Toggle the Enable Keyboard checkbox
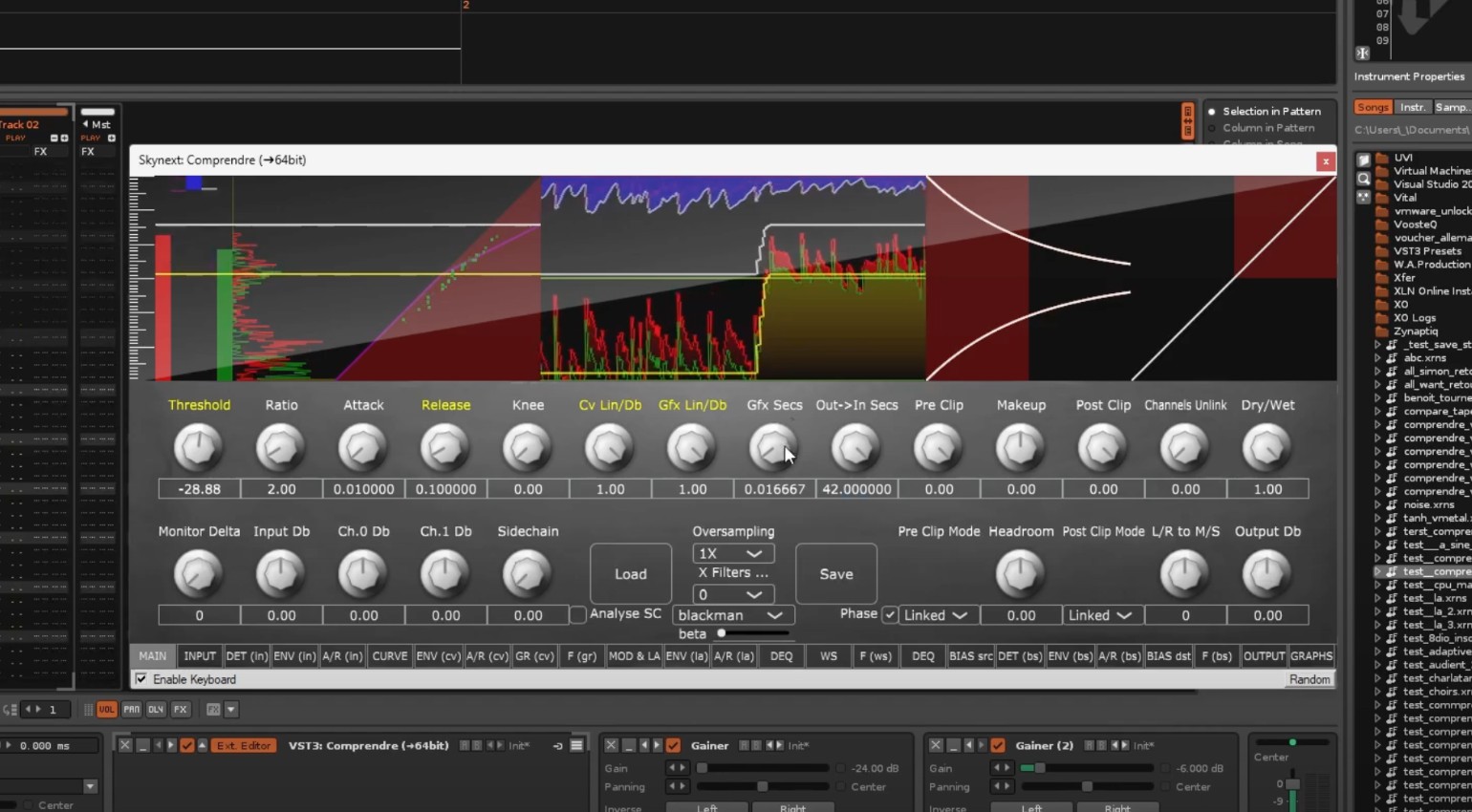This screenshot has width=1472, height=812. click(x=141, y=679)
